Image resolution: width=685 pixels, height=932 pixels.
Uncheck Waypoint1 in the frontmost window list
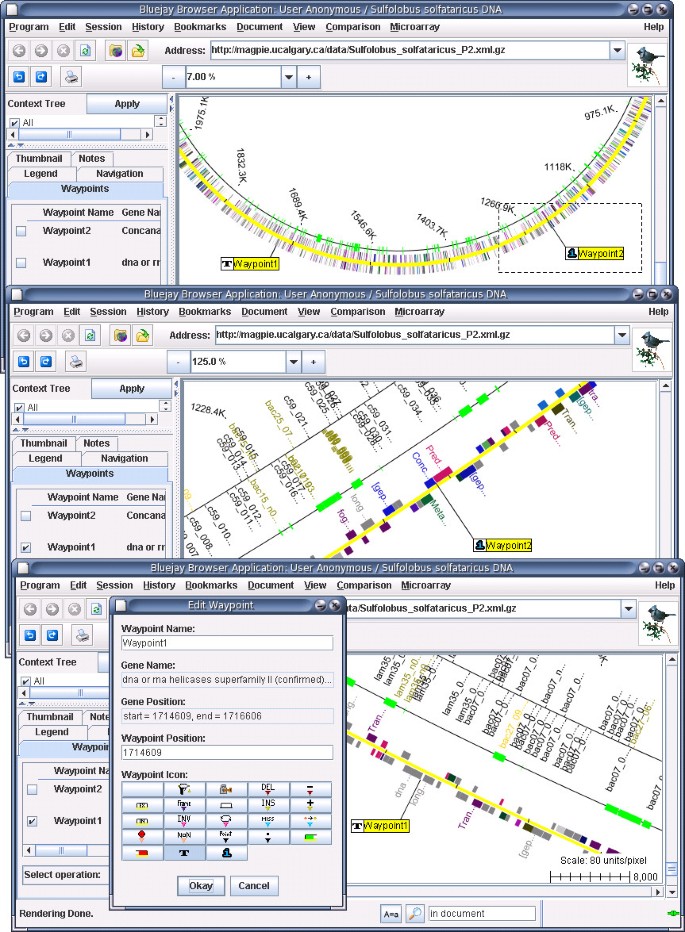pos(33,821)
